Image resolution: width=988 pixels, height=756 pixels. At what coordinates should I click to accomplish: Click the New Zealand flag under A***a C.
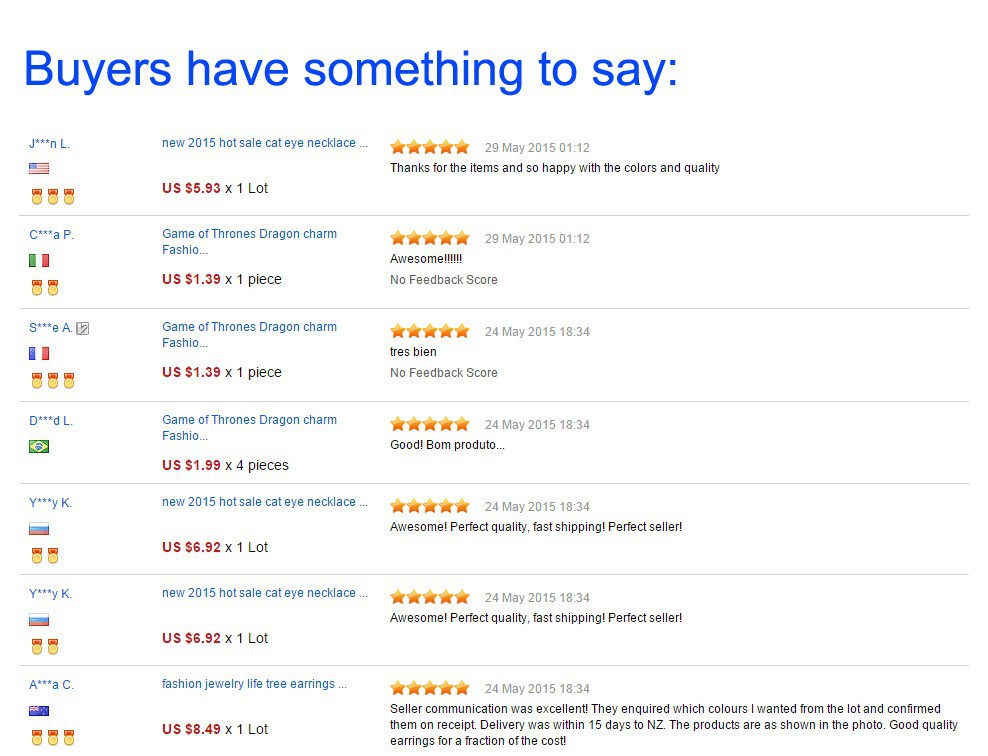(39, 711)
